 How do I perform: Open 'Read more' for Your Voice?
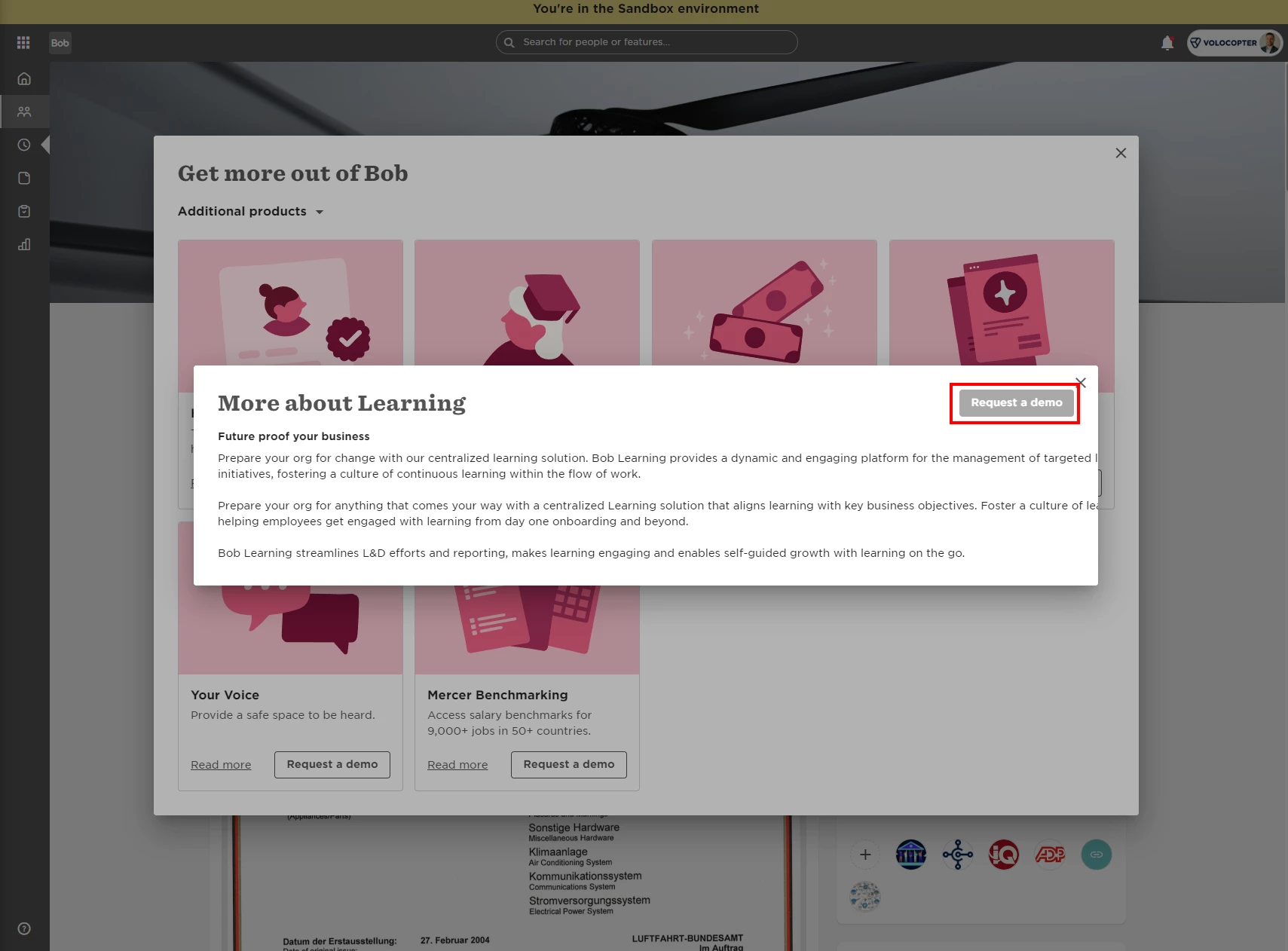click(221, 764)
